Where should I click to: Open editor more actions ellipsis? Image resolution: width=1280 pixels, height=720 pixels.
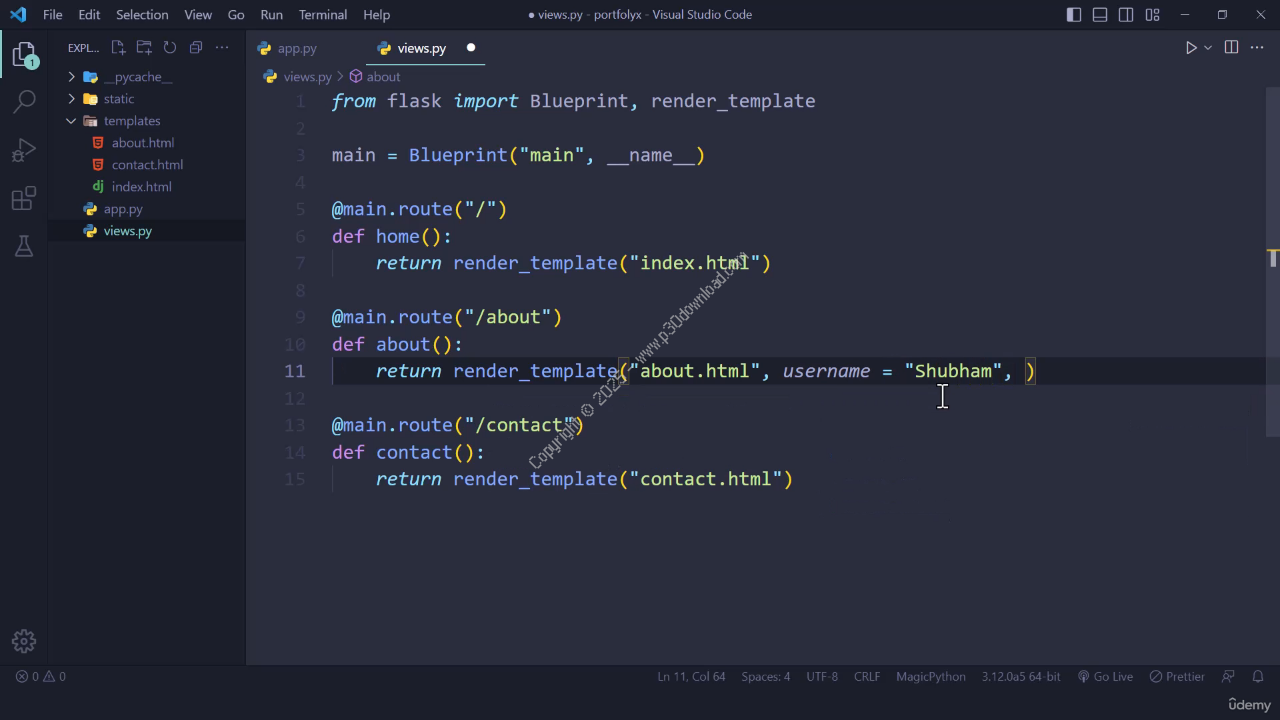click(1257, 48)
